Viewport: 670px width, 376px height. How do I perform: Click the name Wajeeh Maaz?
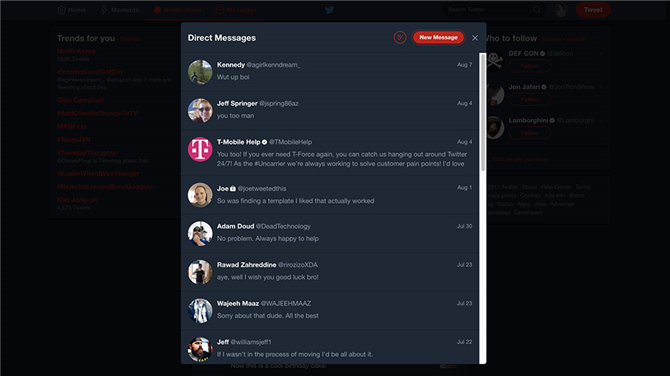[x=238, y=303]
